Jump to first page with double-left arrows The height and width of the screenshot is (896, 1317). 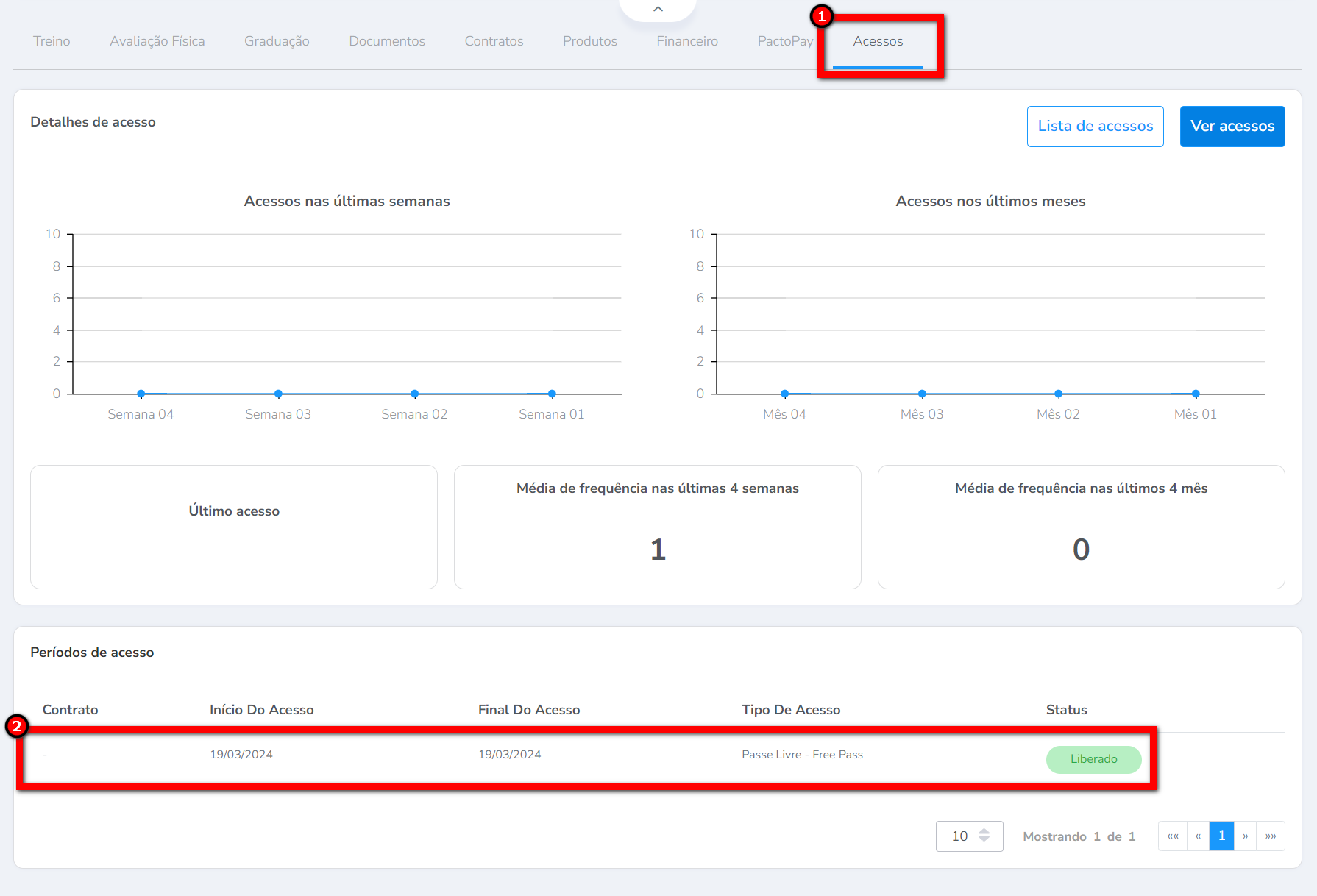[x=1173, y=836]
